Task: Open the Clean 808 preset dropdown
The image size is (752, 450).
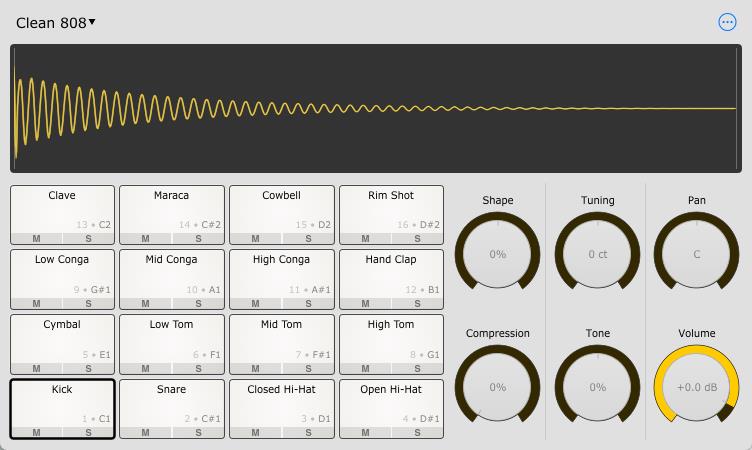Action: tap(56, 23)
